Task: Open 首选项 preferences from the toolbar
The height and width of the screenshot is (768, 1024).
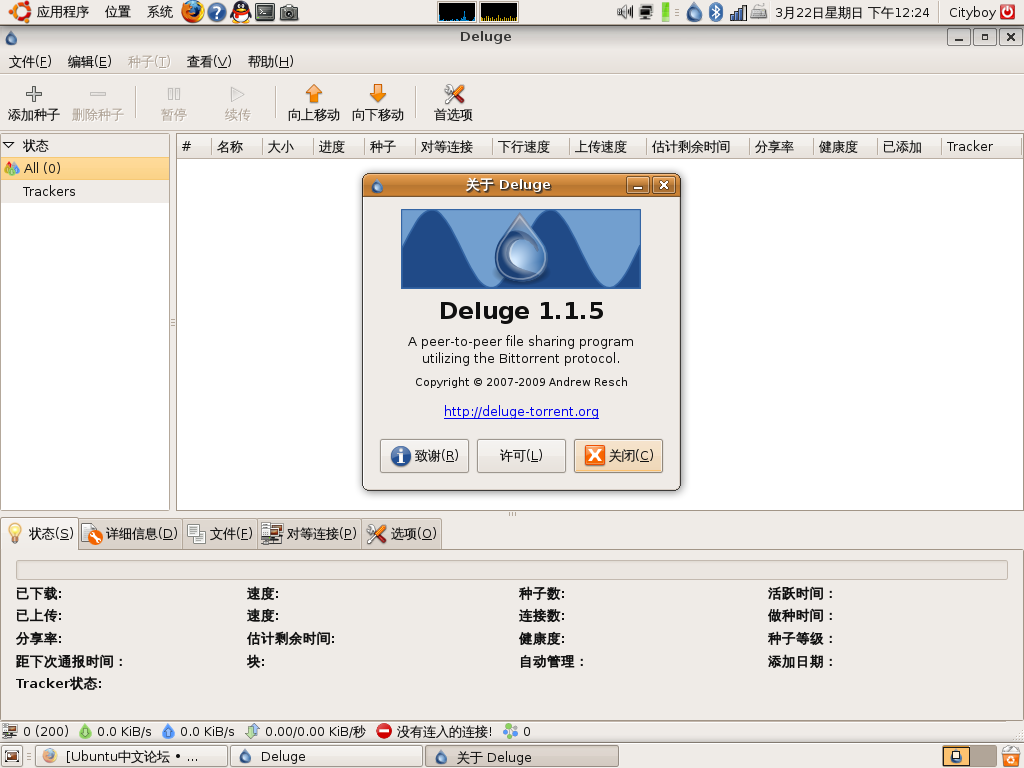Action: pyautogui.click(x=453, y=103)
